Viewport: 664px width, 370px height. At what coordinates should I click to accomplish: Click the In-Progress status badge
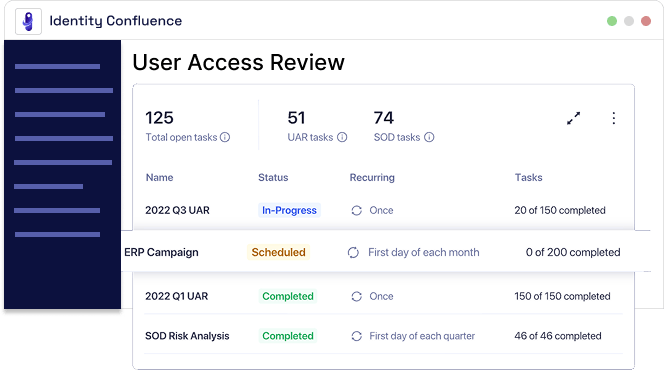tap(289, 210)
